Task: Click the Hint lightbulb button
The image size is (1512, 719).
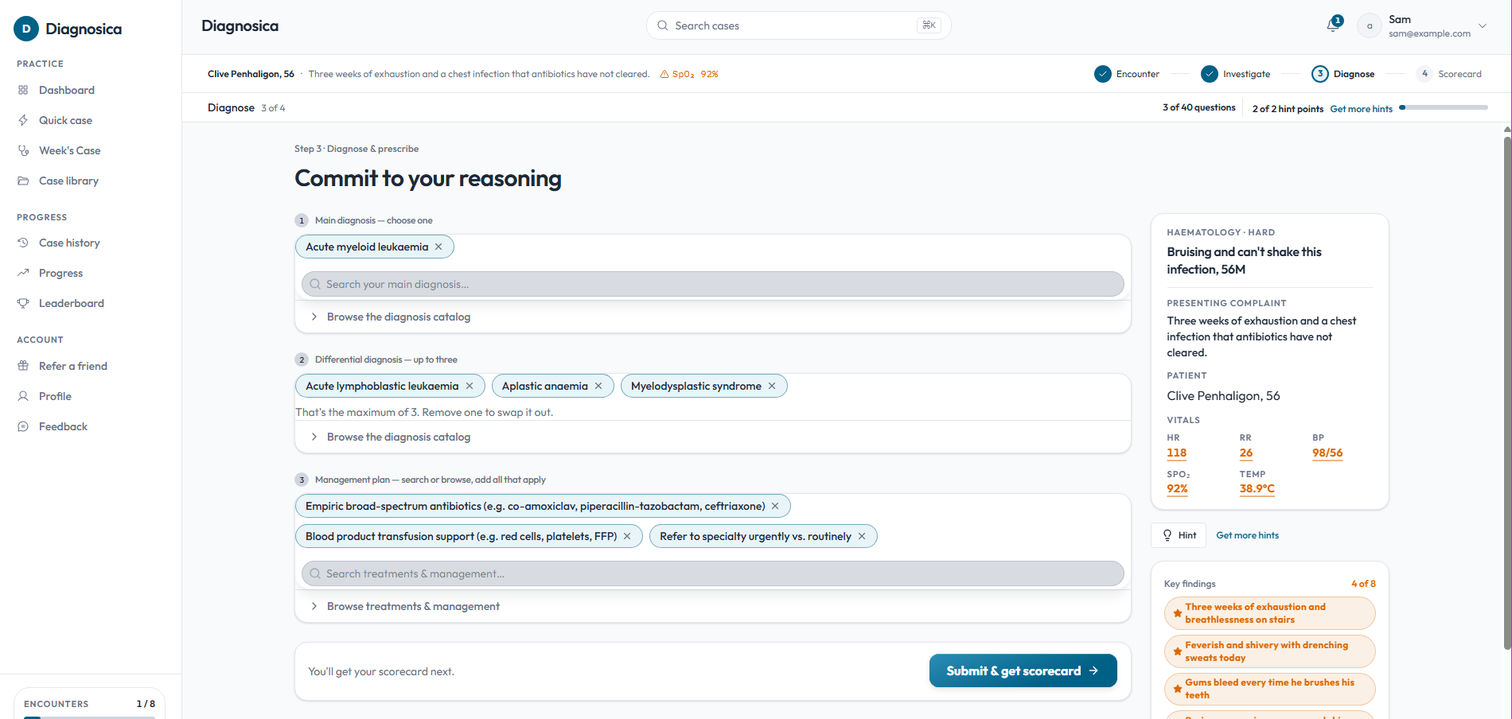Action: [x=1178, y=535]
